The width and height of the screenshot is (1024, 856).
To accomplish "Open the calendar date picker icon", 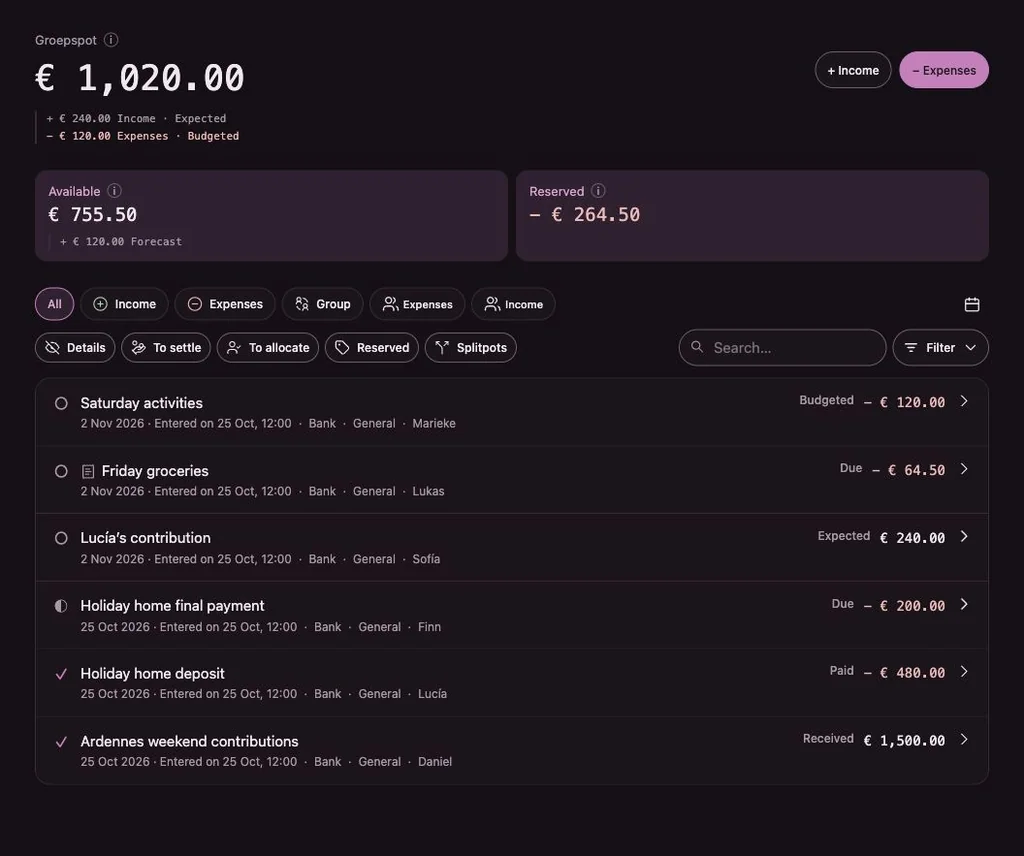I will point(972,304).
